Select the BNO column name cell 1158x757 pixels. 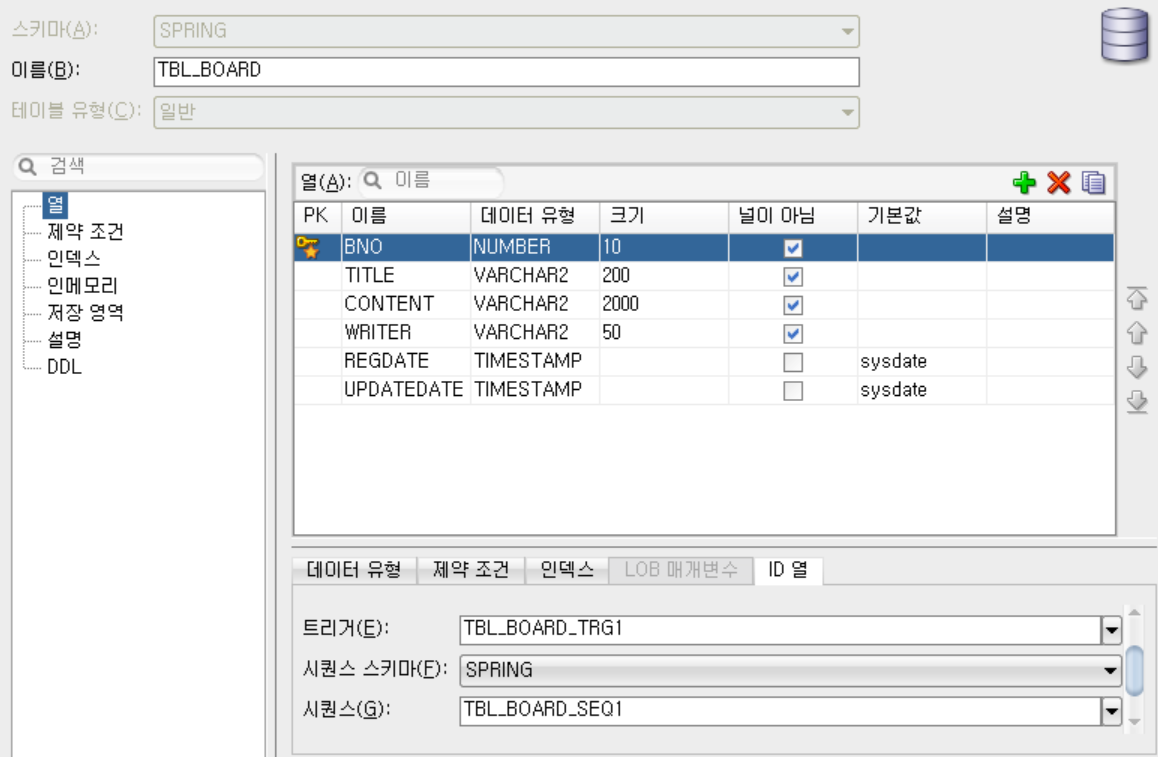click(405, 247)
